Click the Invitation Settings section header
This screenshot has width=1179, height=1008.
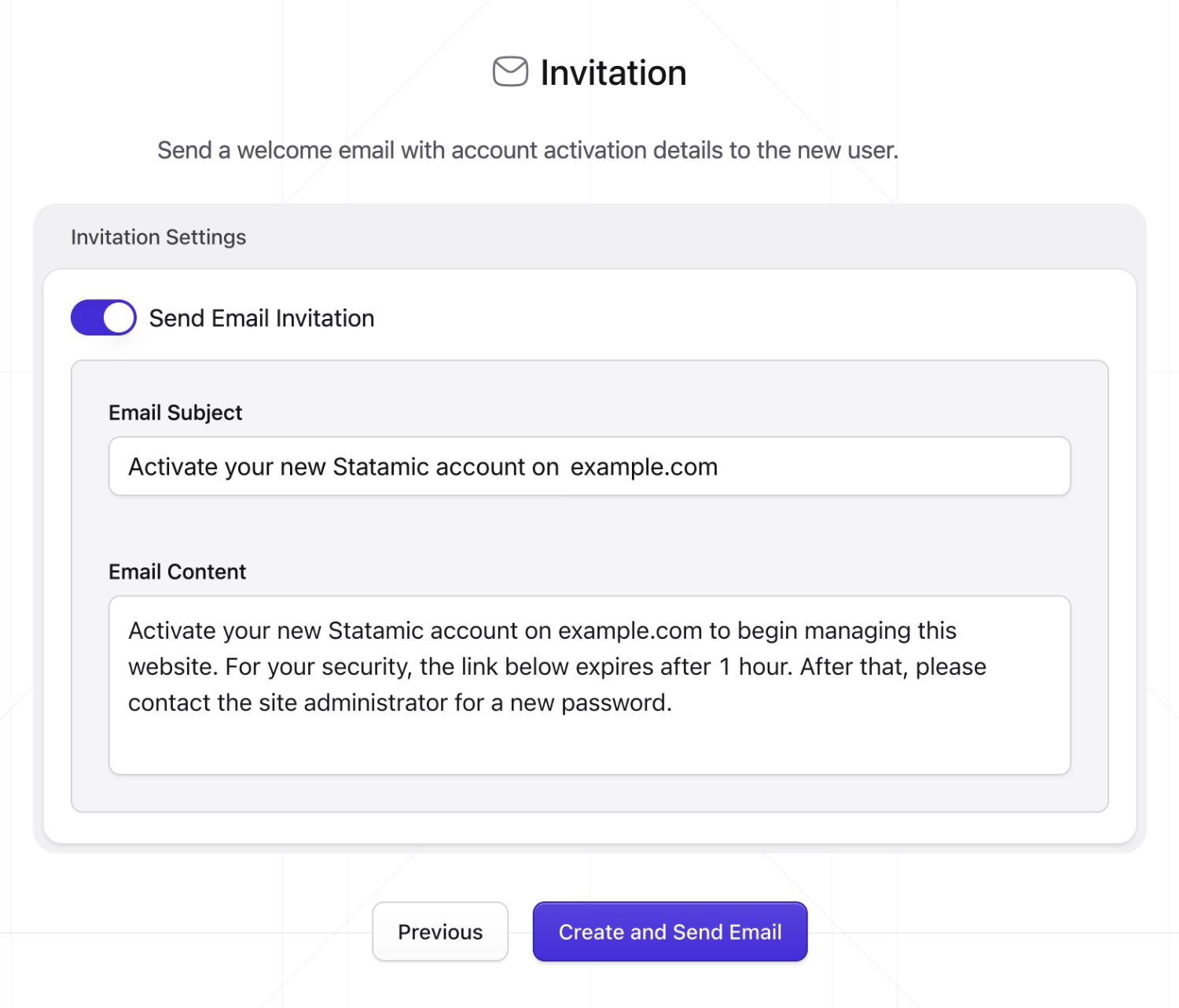pyautogui.click(x=158, y=236)
